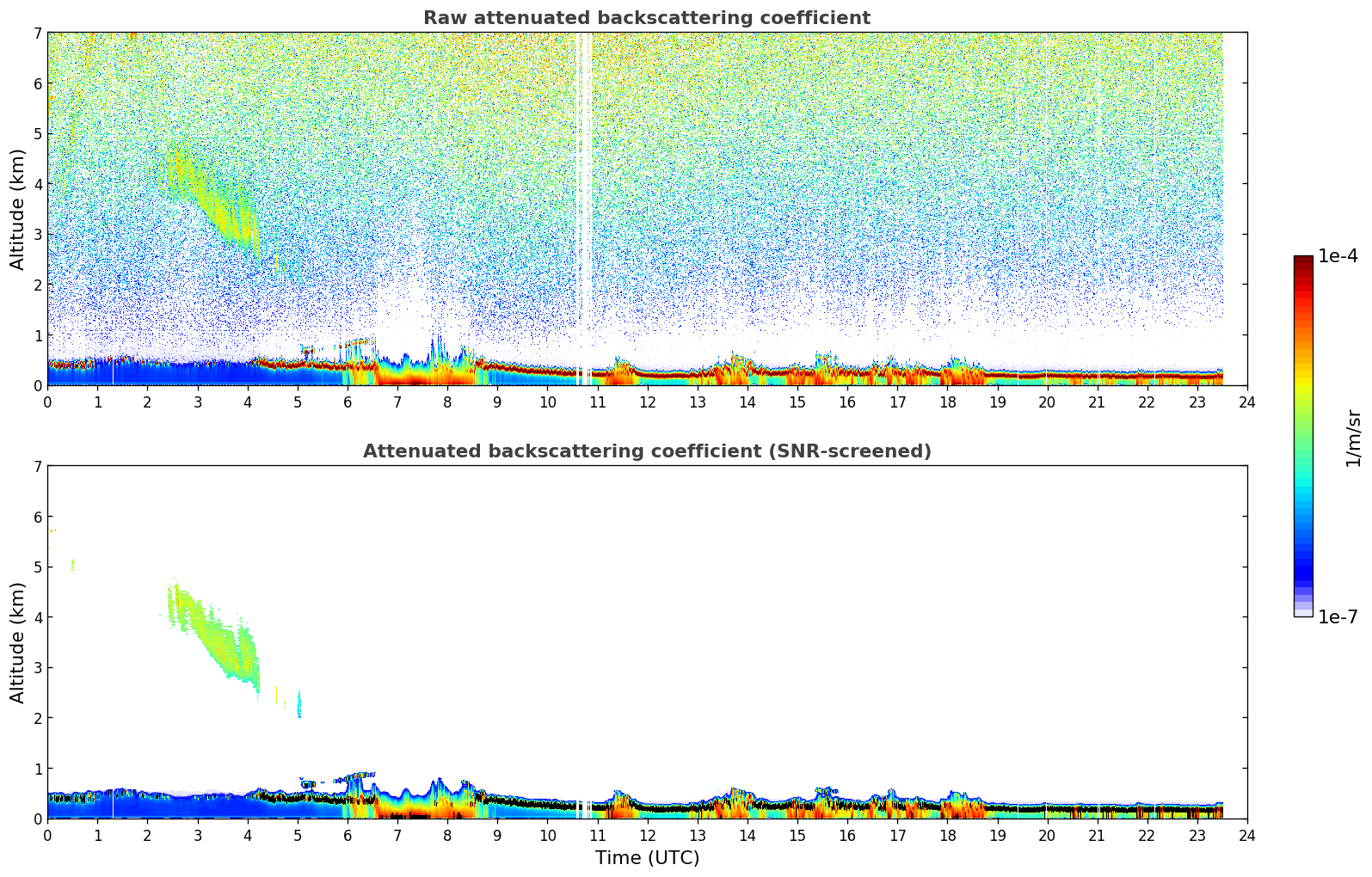Viewport: 1372px width, 877px height.
Task: Click the 6 hour tick label on top plot
Action: 348,402
